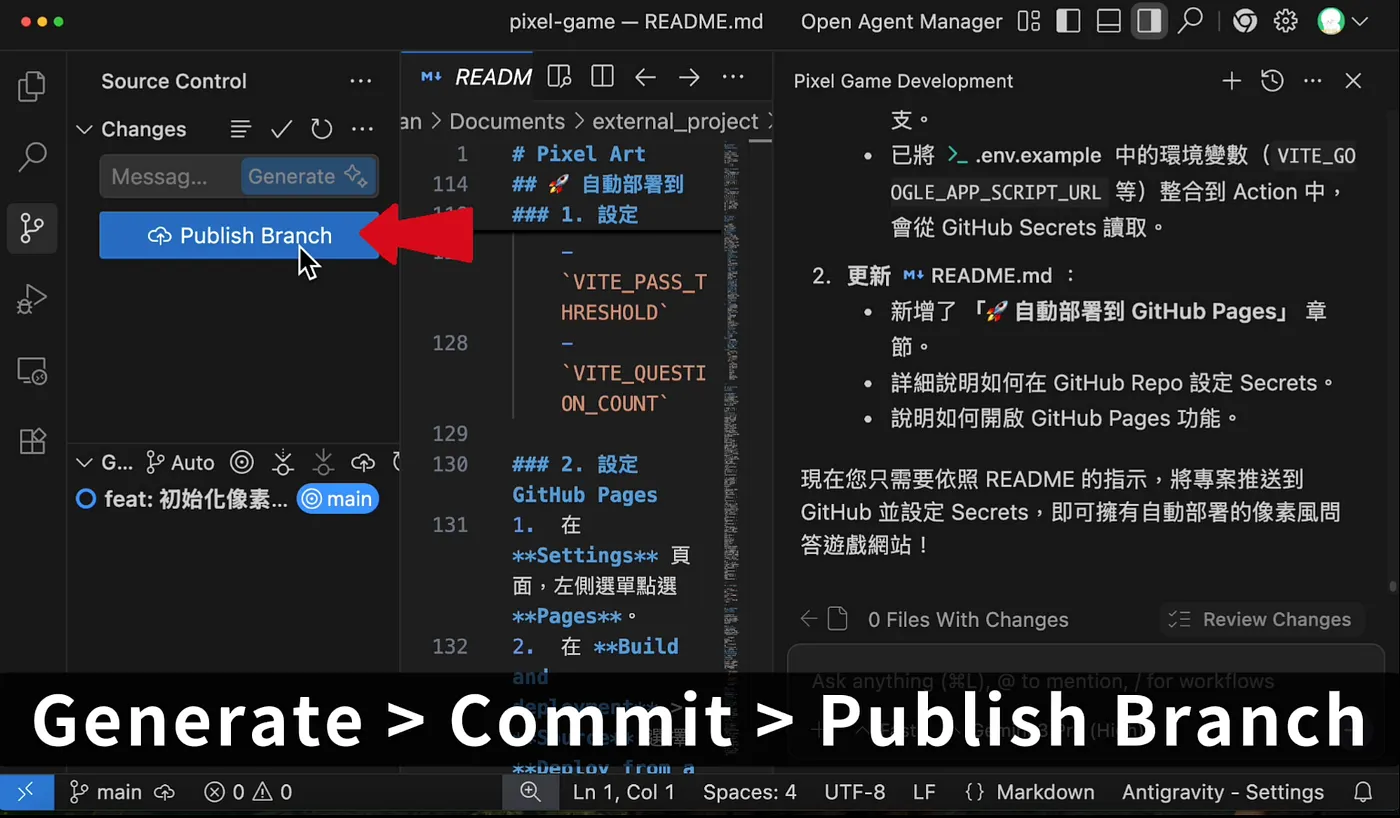Image resolution: width=1400 pixels, height=818 pixels.
Task: Open settings gear in title bar
Action: [x=1286, y=21]
